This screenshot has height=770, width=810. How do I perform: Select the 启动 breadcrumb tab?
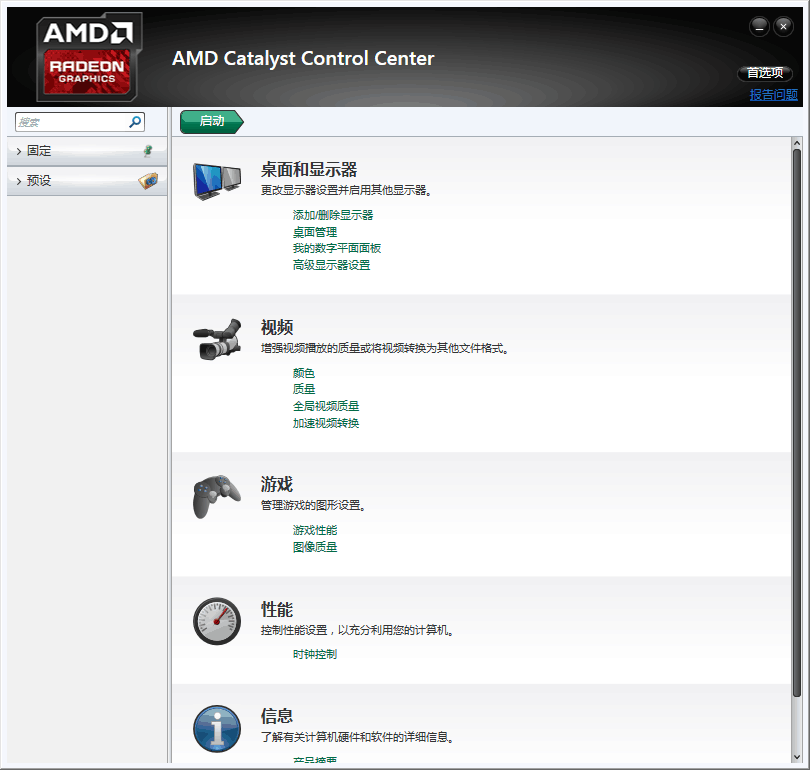(211, 121)
